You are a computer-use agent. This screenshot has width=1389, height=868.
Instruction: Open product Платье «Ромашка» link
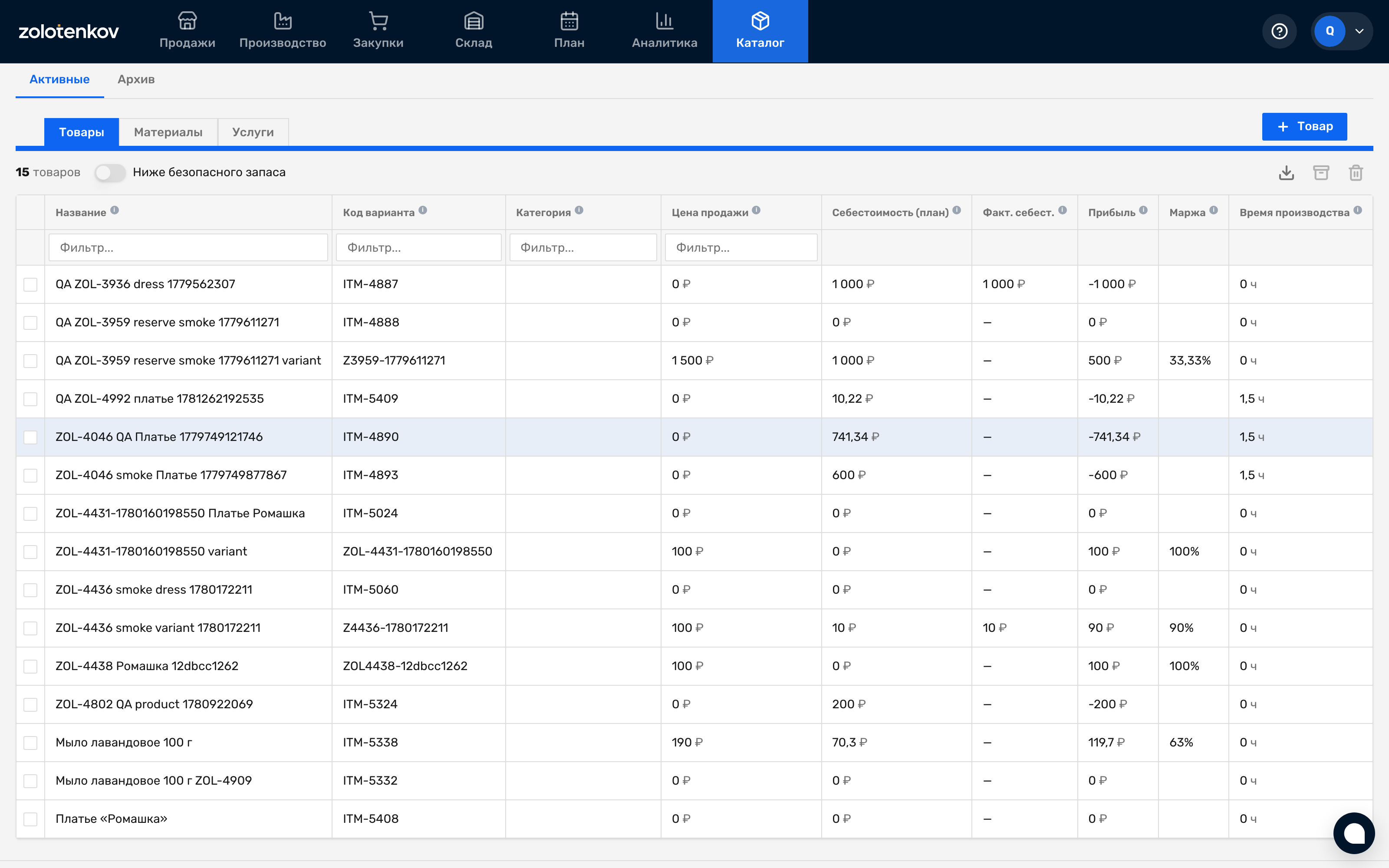pos(112,819)
